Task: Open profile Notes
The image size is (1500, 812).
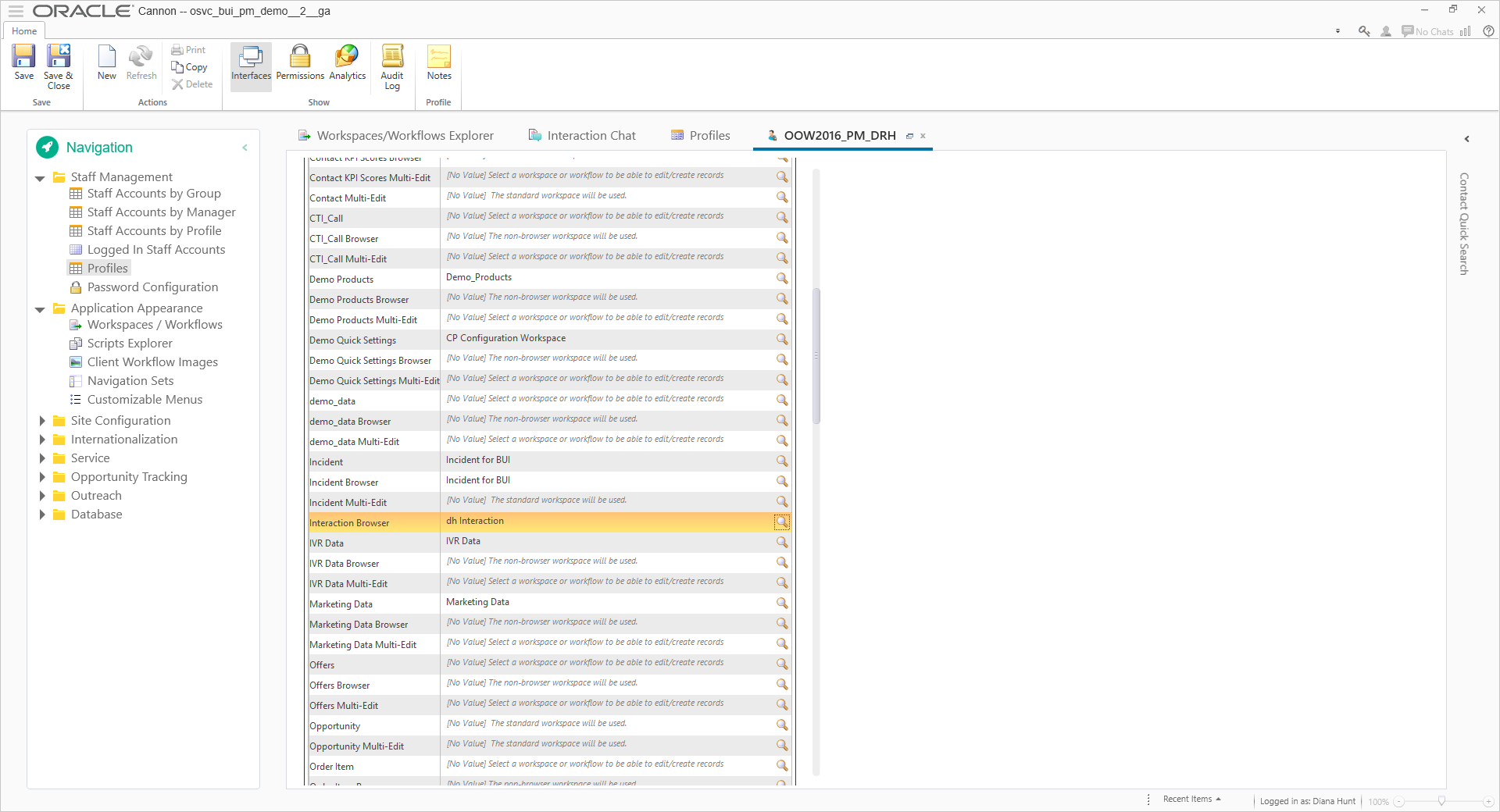Action: click(x=439, y=62)
